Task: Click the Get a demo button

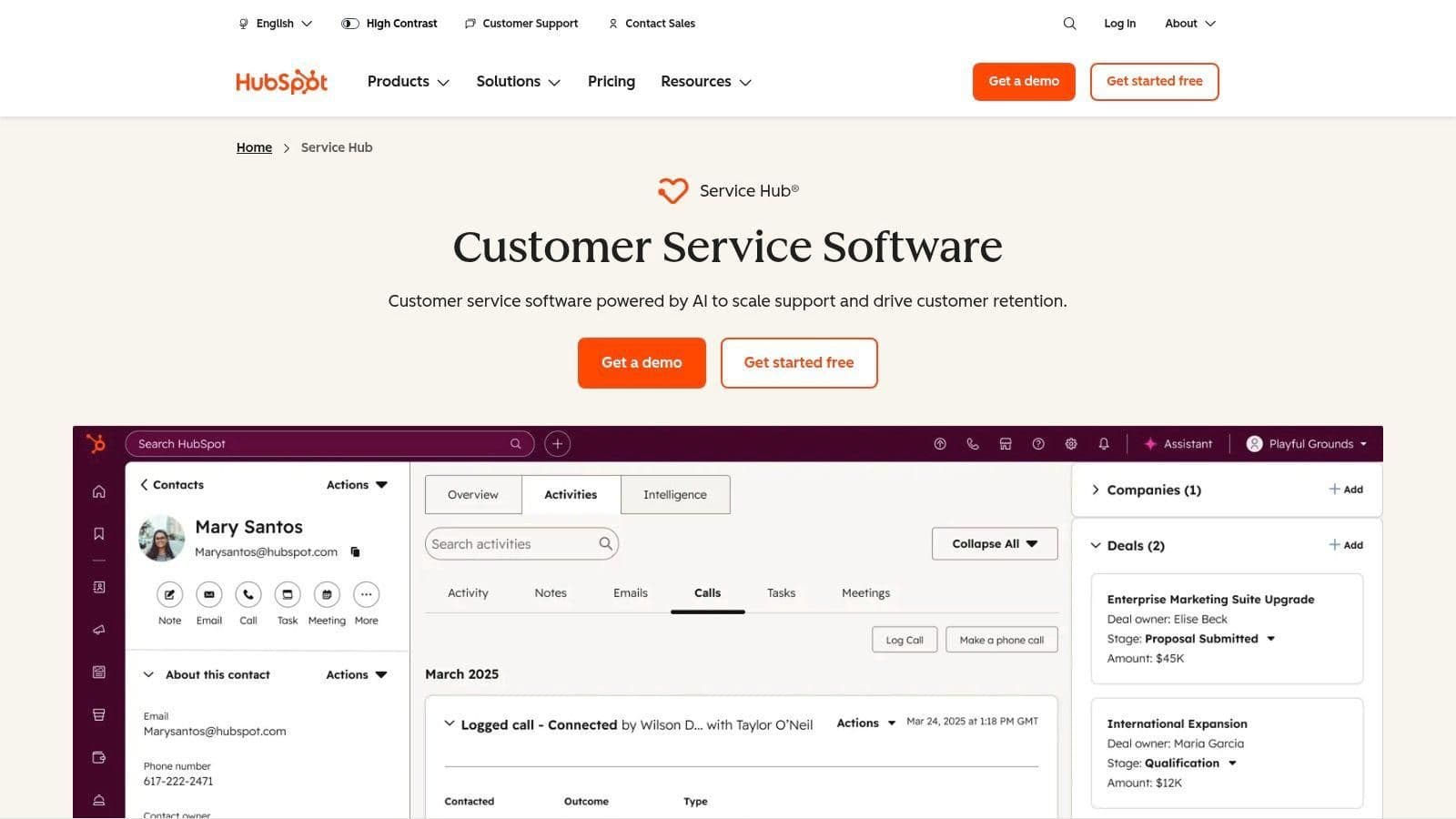Action: pos(641,362)
